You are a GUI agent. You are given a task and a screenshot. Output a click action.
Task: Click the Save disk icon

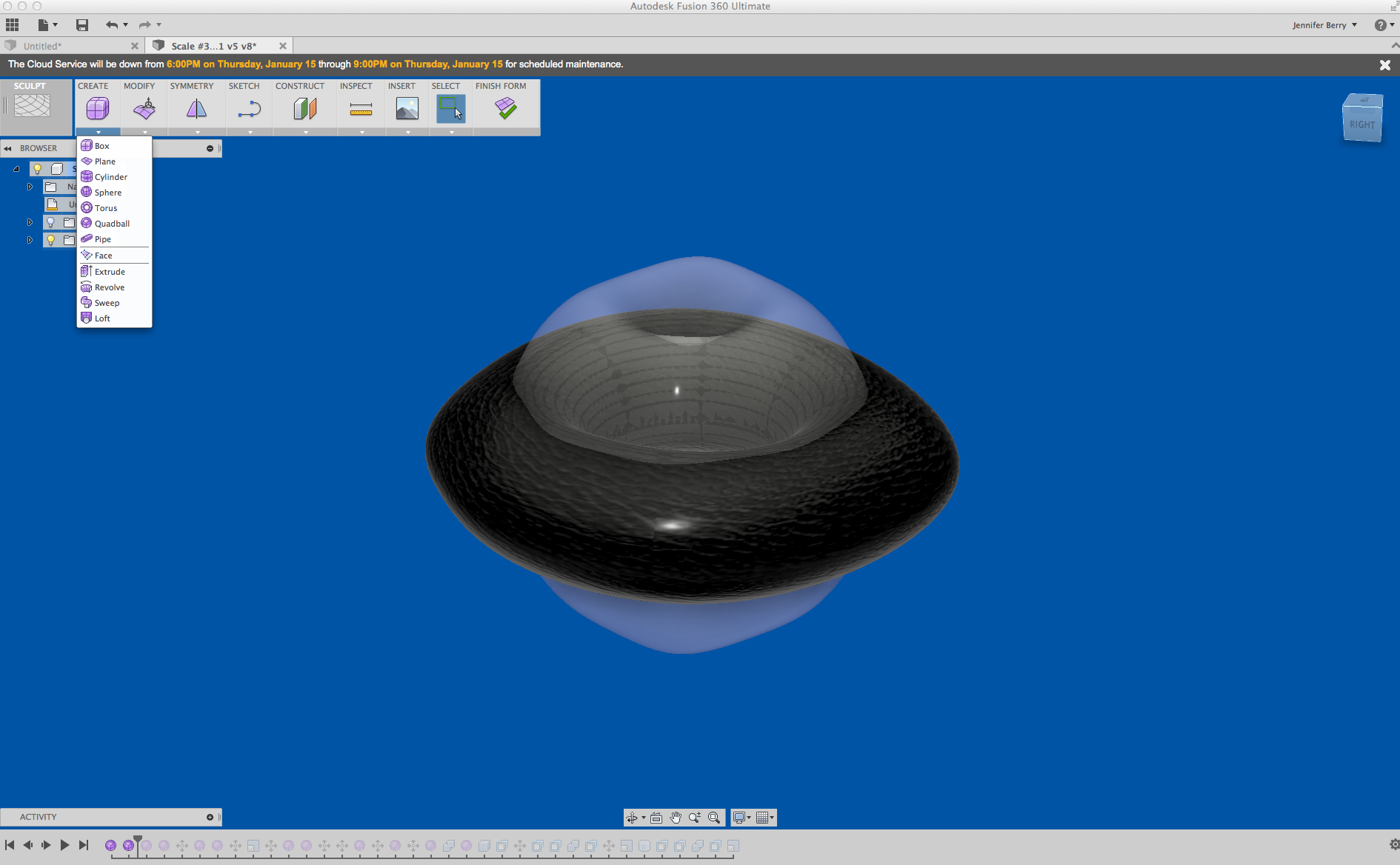82,24
